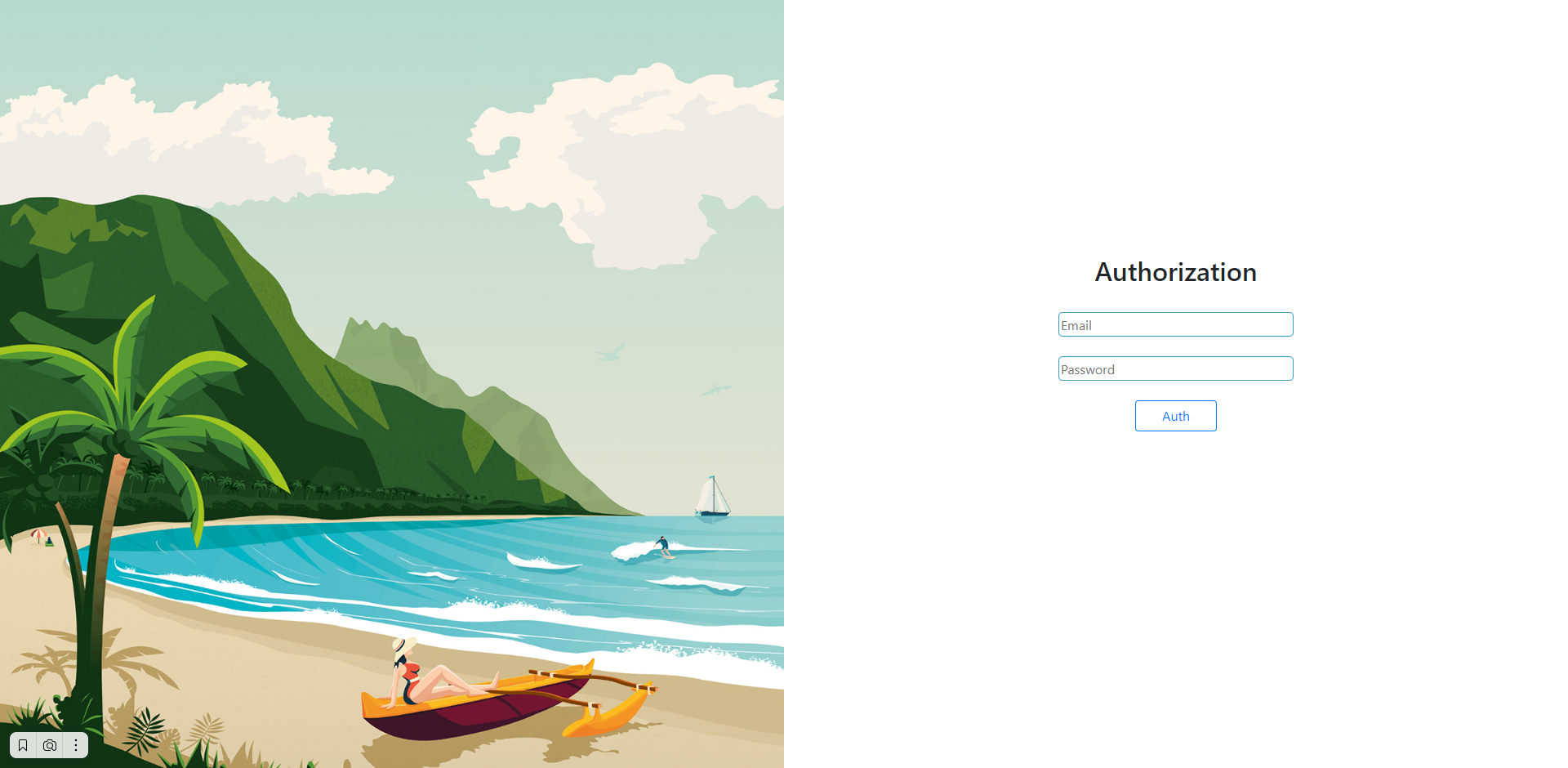Click the lower seagull near the mountain slope
The width and height of the screenshot is (1568, 768).
pos(715,390)
